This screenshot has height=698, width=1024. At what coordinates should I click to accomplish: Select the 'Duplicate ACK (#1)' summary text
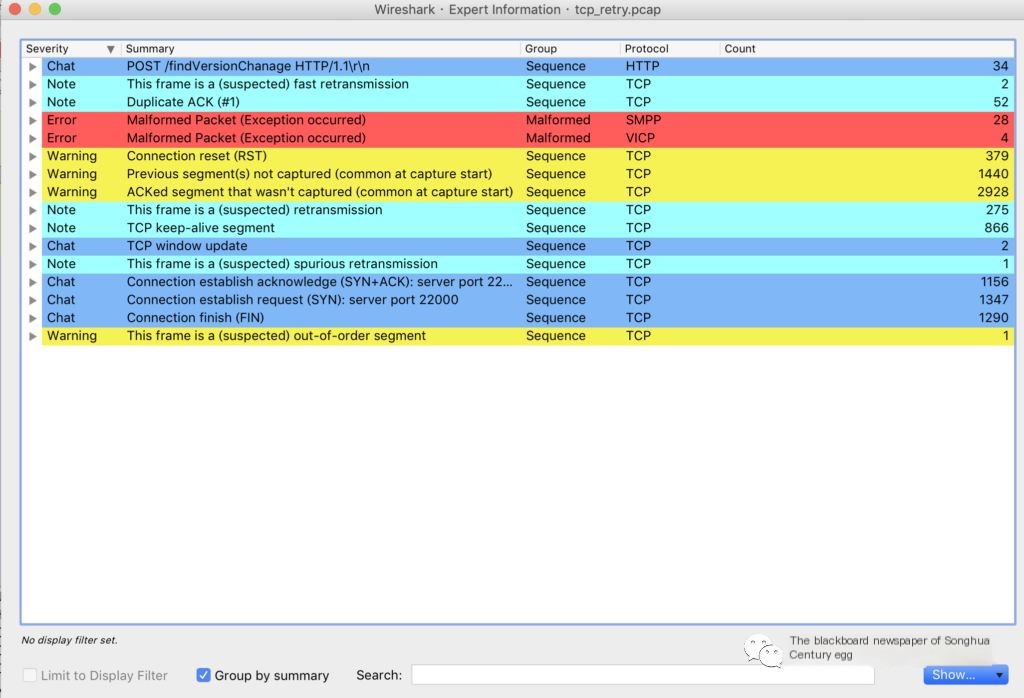coord(183,103)
